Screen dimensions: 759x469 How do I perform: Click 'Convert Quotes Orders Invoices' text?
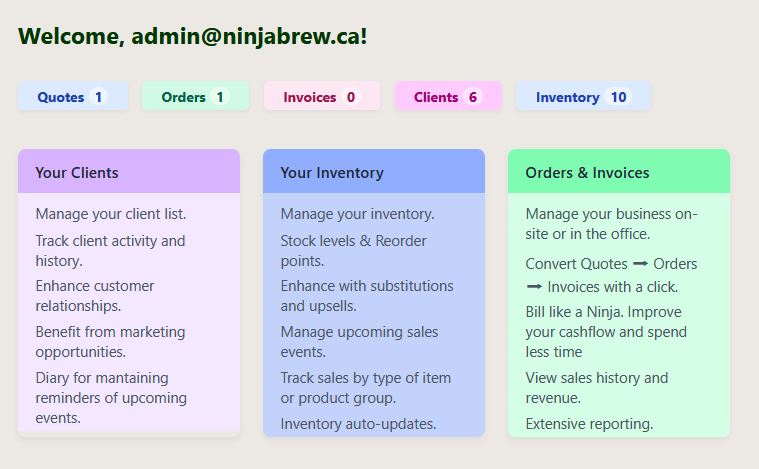[611, 275]
